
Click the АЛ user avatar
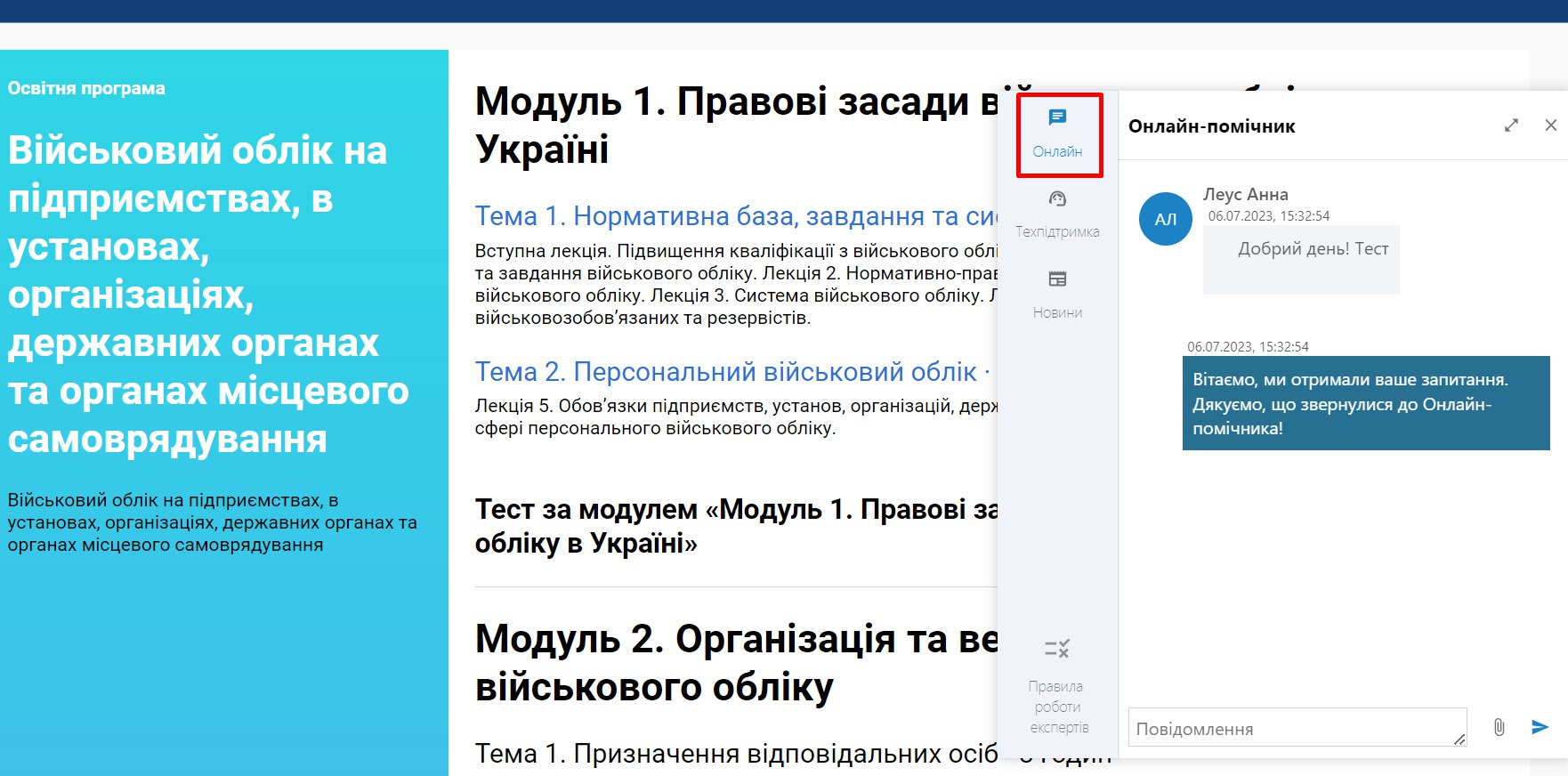tap(1165, 219)
